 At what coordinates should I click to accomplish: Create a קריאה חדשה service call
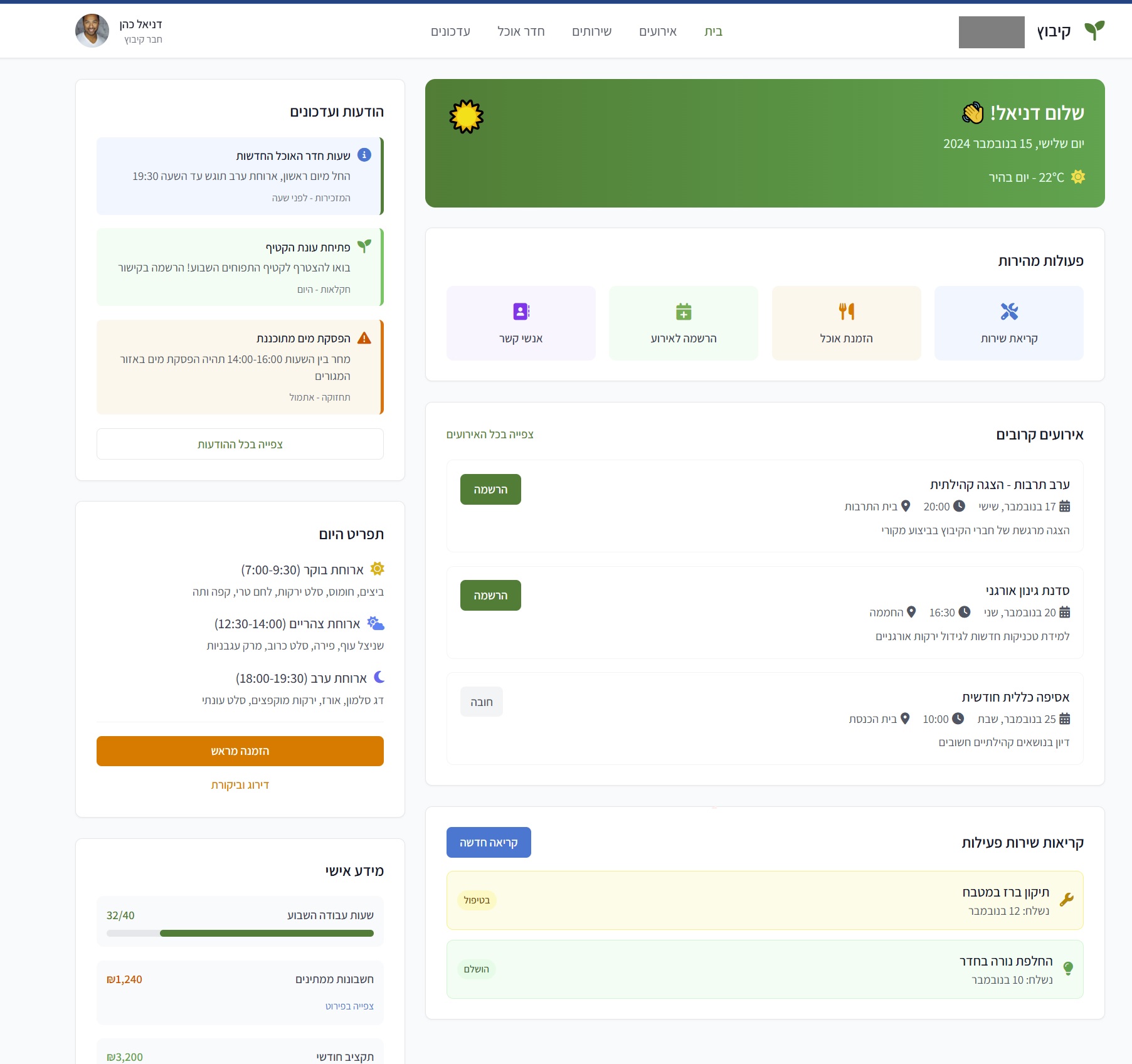(x=489, y=842)
